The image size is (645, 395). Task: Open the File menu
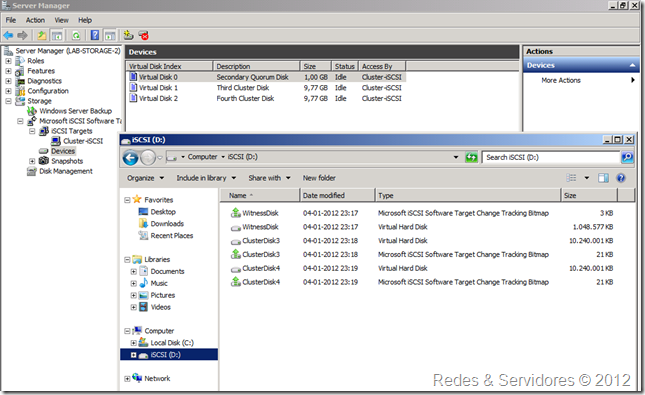(x=11, y=20)
